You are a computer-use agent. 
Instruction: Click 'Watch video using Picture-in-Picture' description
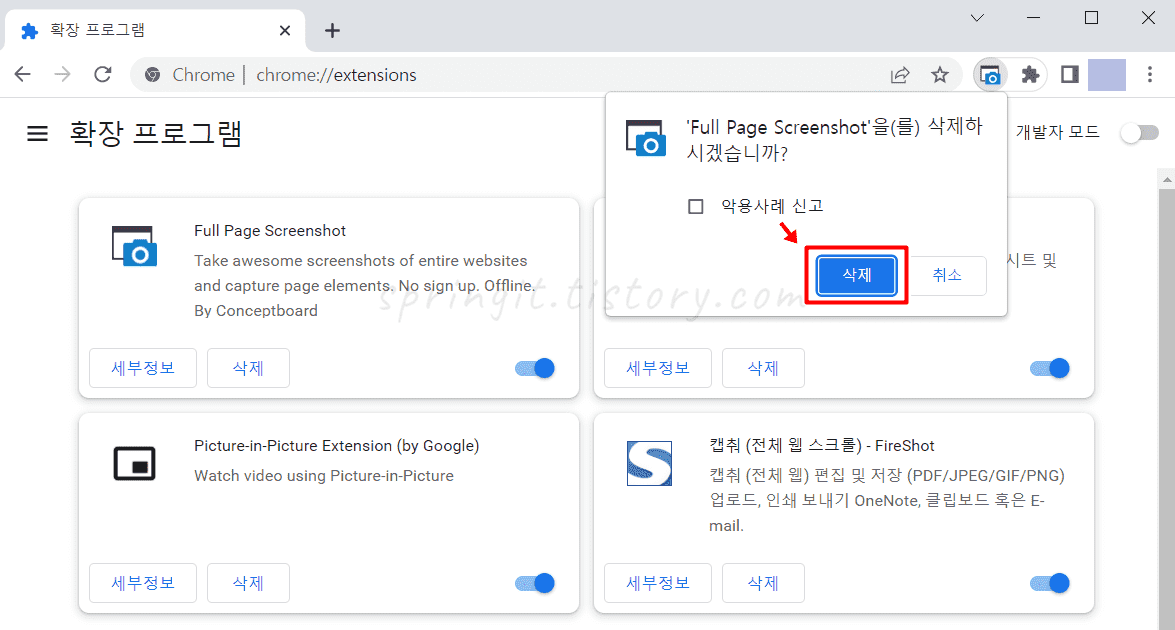coord(324,476)
